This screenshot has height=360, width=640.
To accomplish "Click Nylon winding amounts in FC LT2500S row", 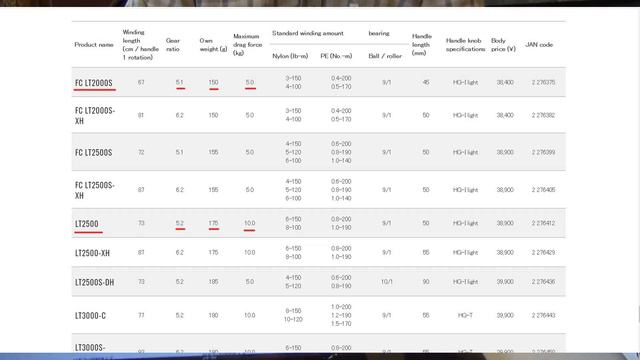I will (x=293, y=152).
